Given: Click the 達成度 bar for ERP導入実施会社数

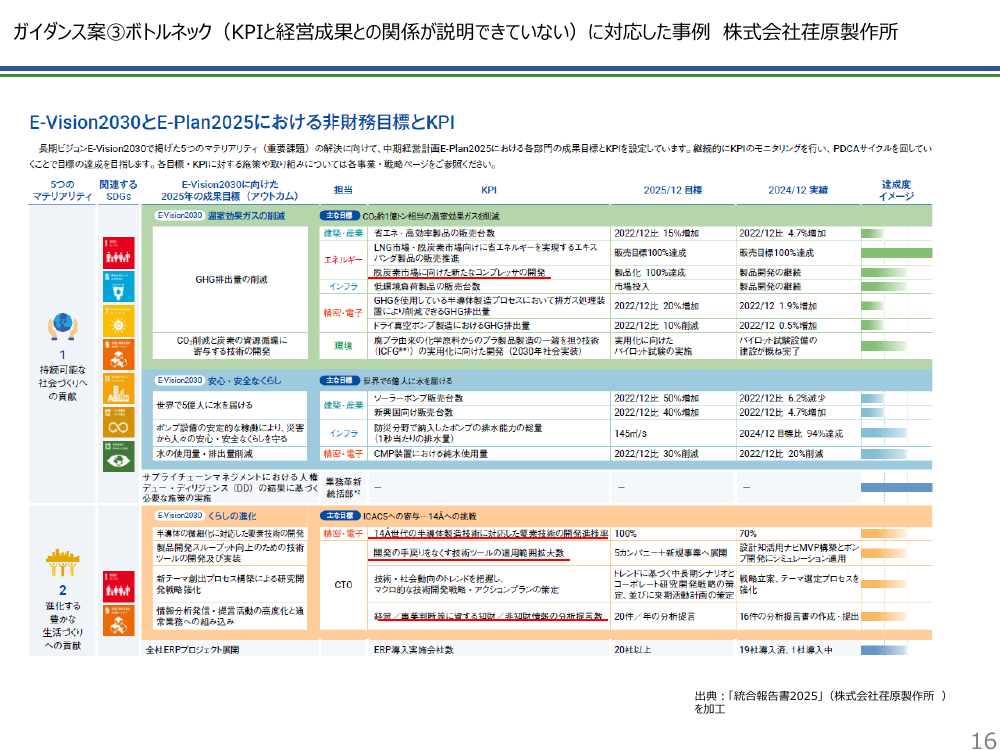Looking at the screenshot, I should point(884,650).
